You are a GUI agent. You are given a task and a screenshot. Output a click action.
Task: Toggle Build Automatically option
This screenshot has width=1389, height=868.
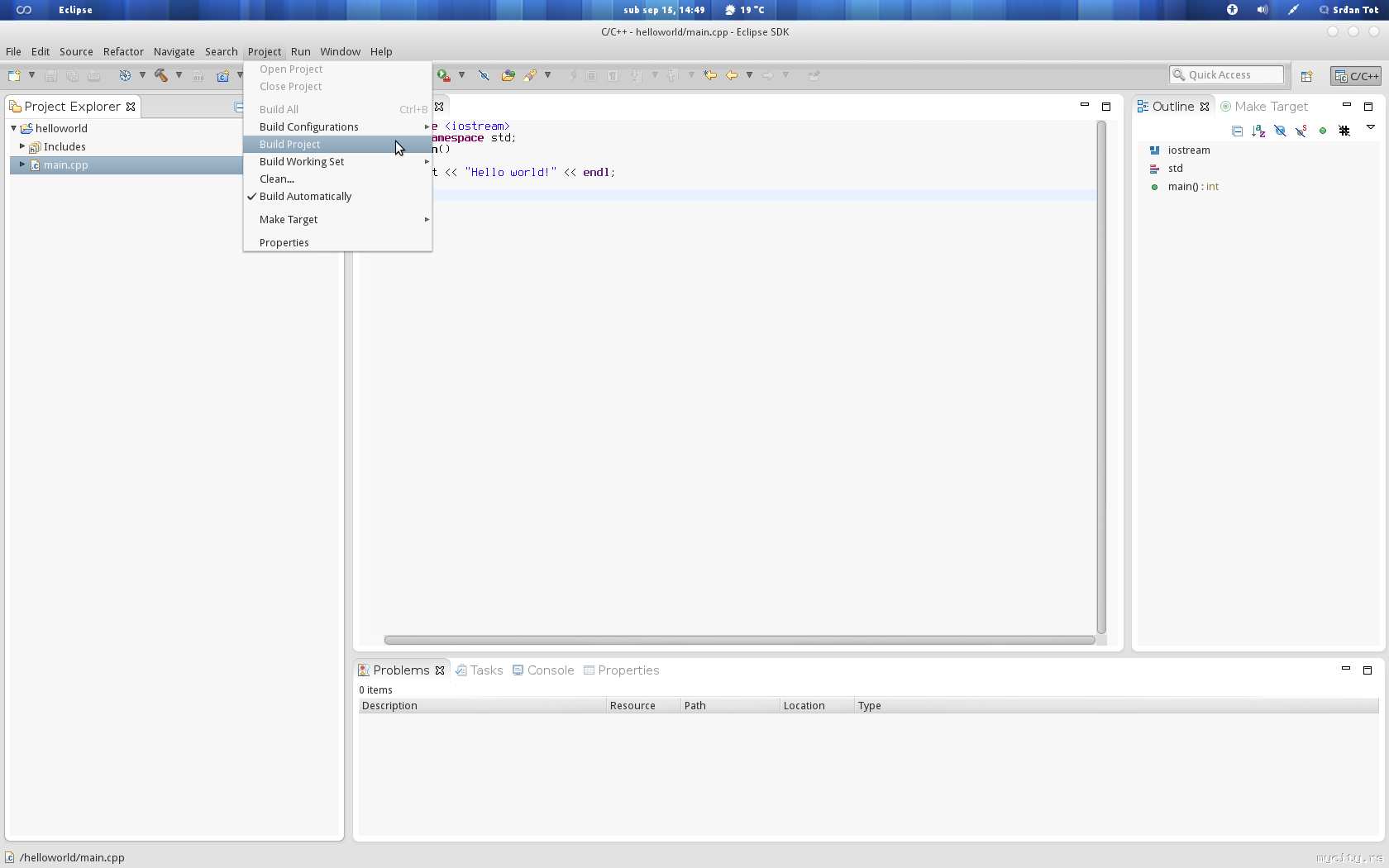[305, 197]
